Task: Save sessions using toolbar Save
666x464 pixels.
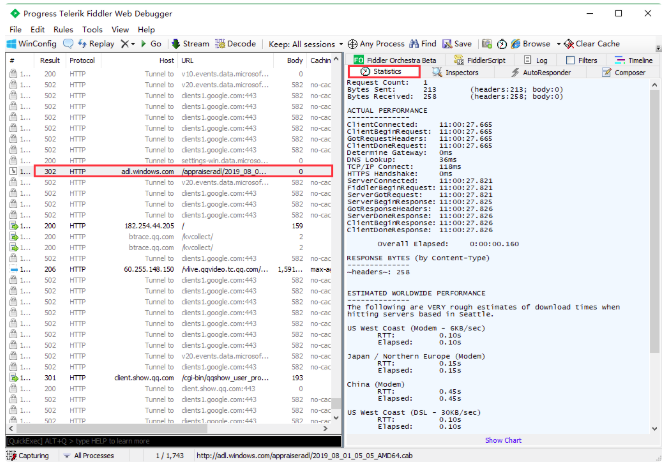Action: pos(457,44)
